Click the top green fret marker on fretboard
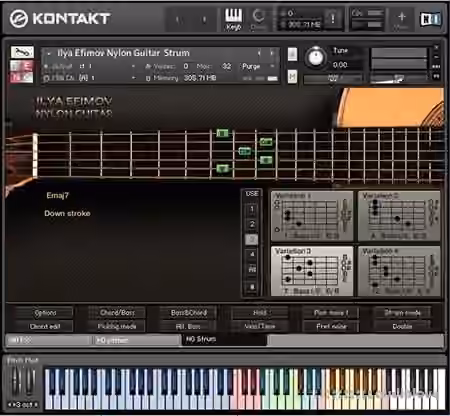Image resolution: width=450 pixels, height=416 pixels. tap(222, 133)
